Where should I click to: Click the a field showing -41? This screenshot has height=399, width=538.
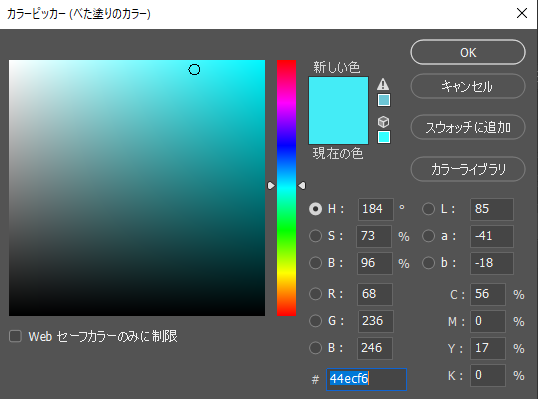[492, 236]
